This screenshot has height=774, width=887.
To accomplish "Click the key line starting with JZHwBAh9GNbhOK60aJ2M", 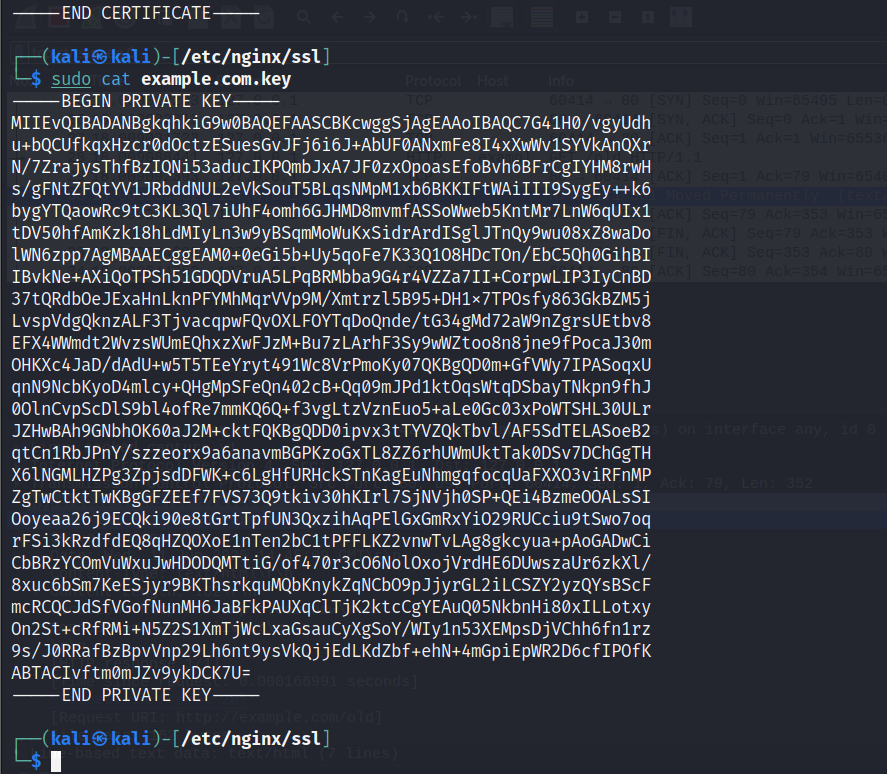I will point(331,431).
